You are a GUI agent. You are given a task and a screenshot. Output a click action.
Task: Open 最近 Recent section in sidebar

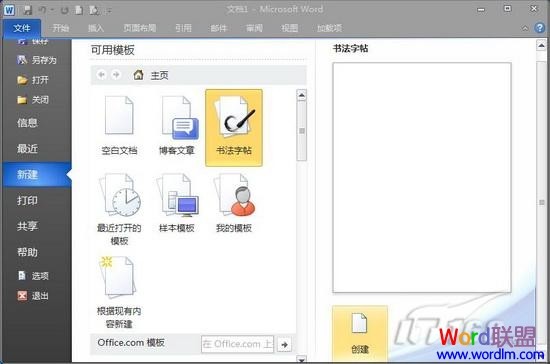coord(27,149)
